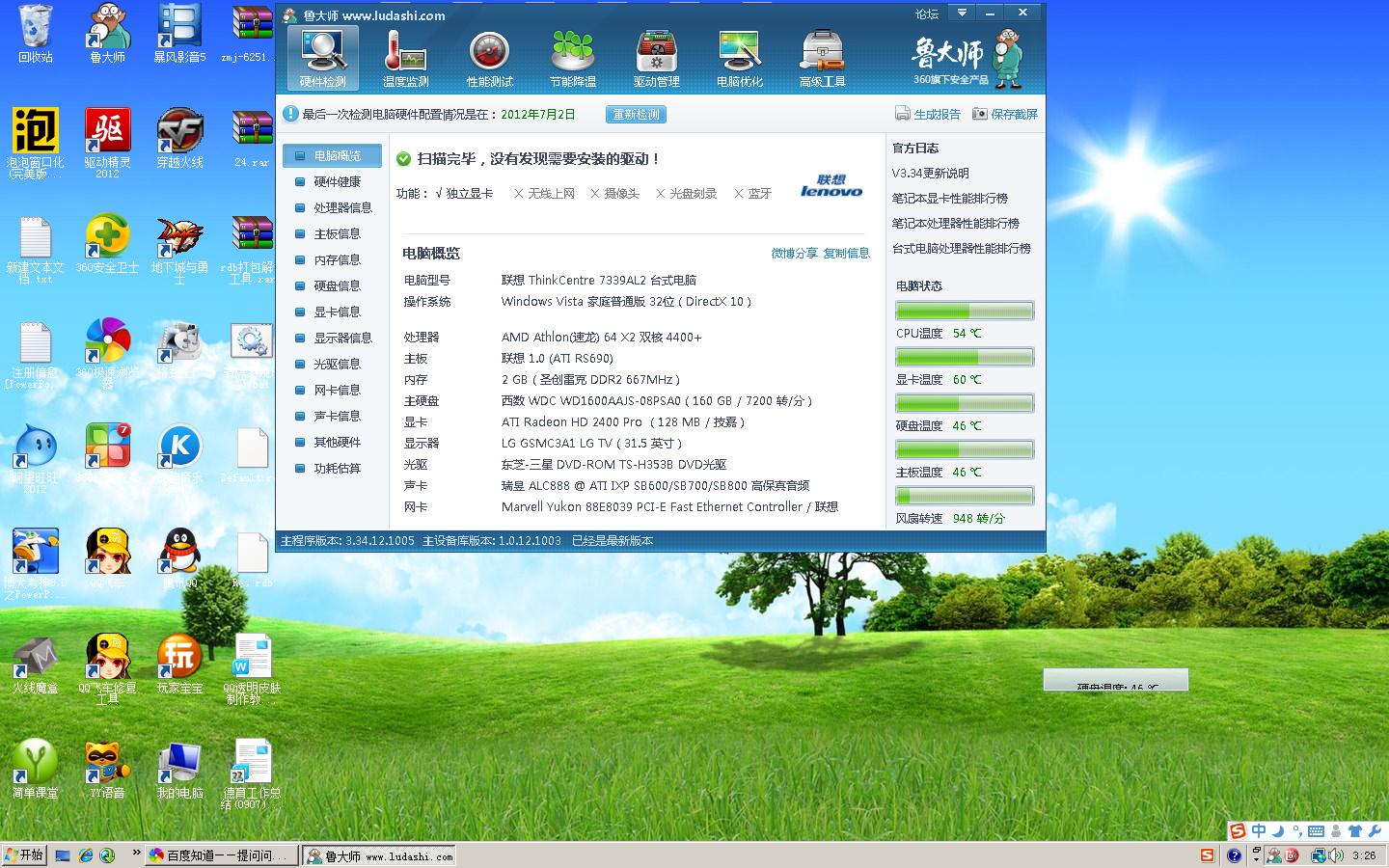Viewport: 1389px width, 868px height.
Task: Go to the 电脑优化 optimization tab
Action: (740, 58)
